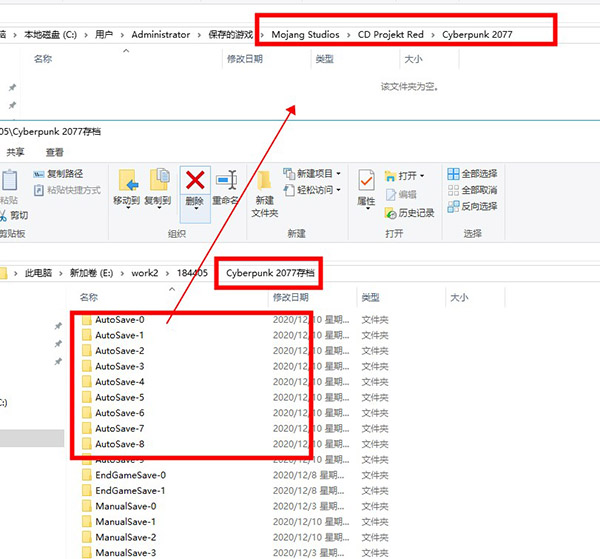Image resolution: width=600 pixels, height=559 pixels.
Task: Expand the 属性 dropdown arrow
Action: coord(367,209)
